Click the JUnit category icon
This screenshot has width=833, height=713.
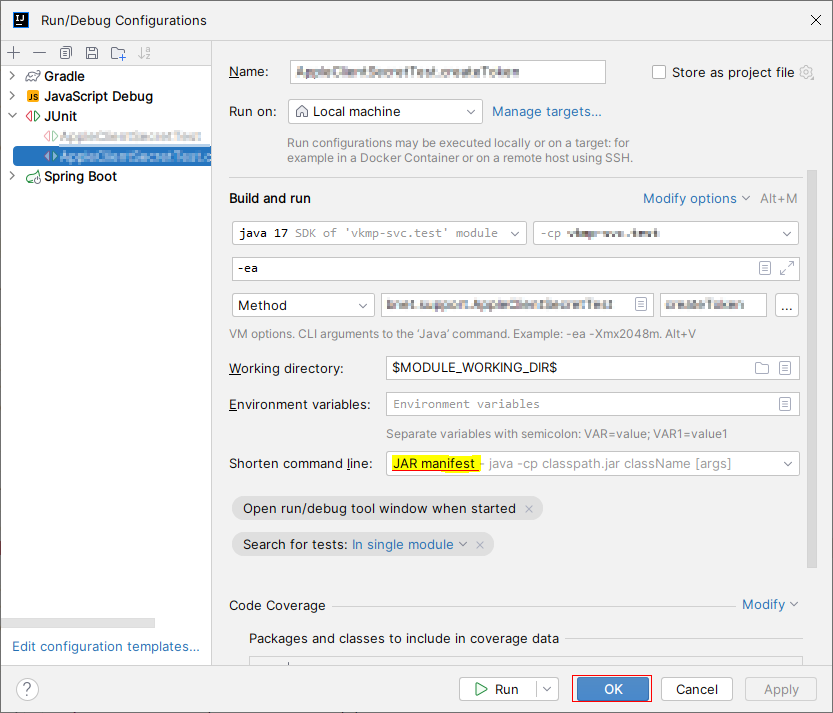click(33, 116)
